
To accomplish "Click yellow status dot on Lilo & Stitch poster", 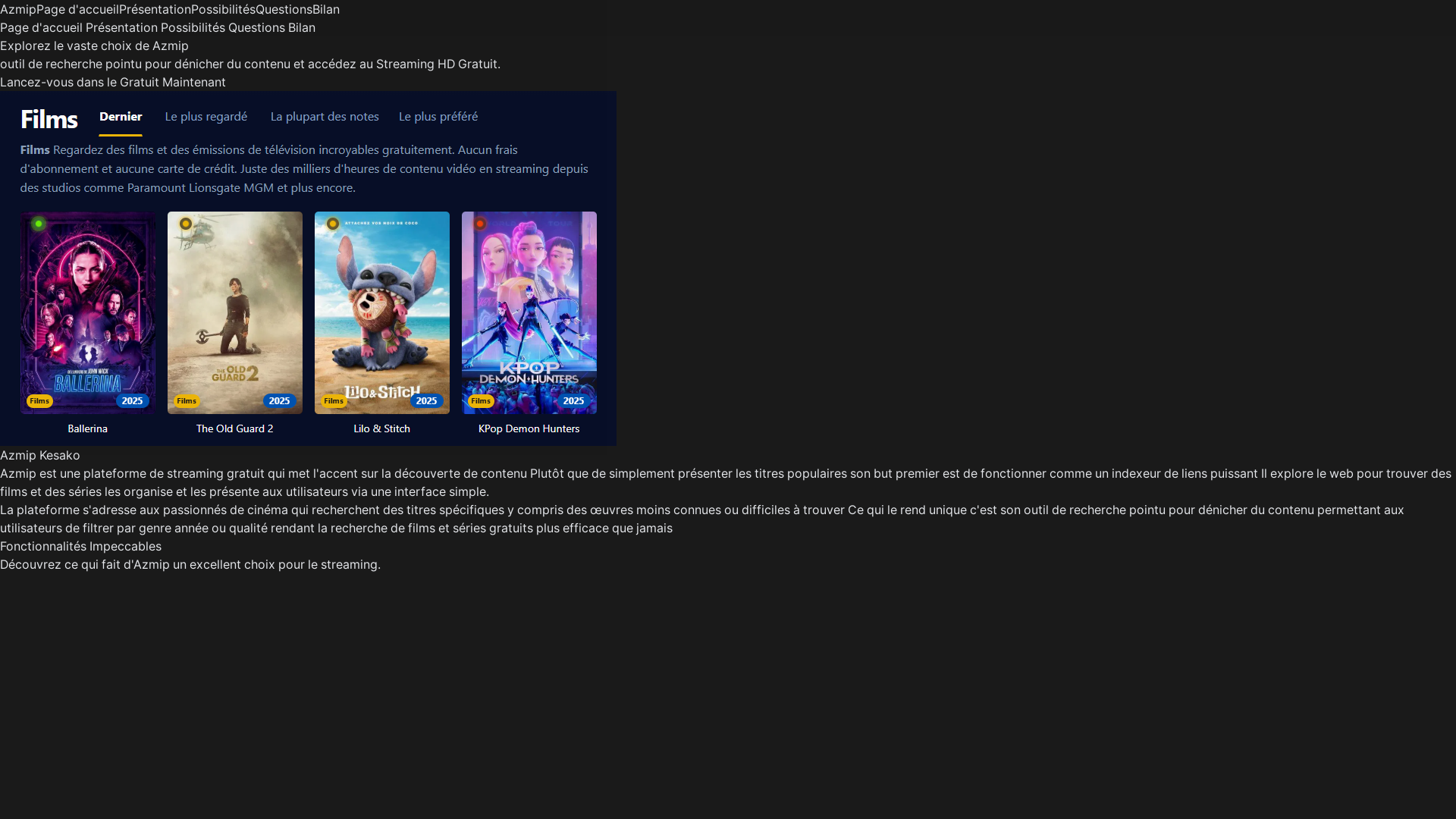I will pyautogui.click(x=333, y=224).
